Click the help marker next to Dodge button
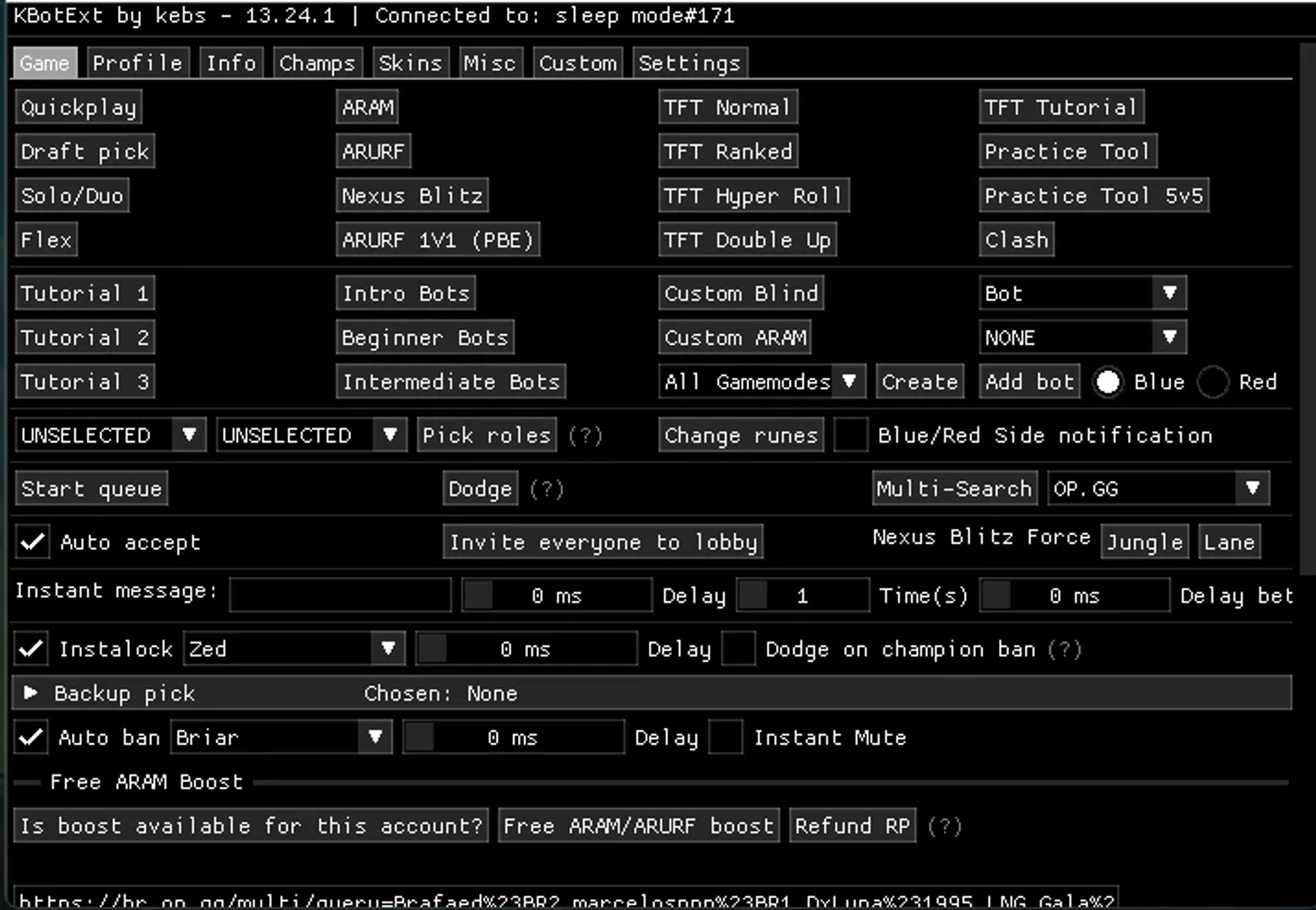The width and height of the screenshot is (1316, 910). coord(546,489)
